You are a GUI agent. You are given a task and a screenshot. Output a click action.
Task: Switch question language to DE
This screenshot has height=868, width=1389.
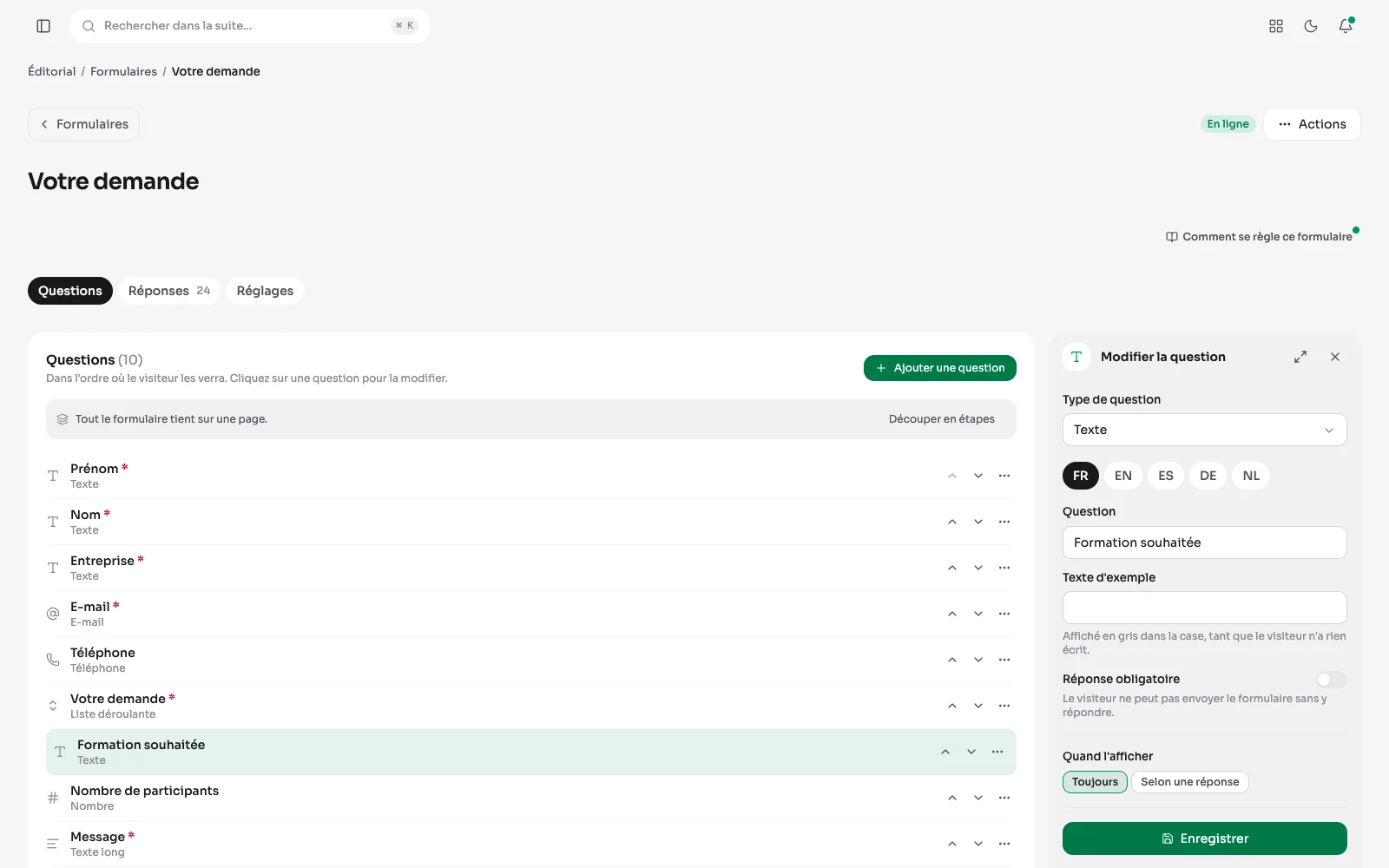click(x=1208, y=476)
